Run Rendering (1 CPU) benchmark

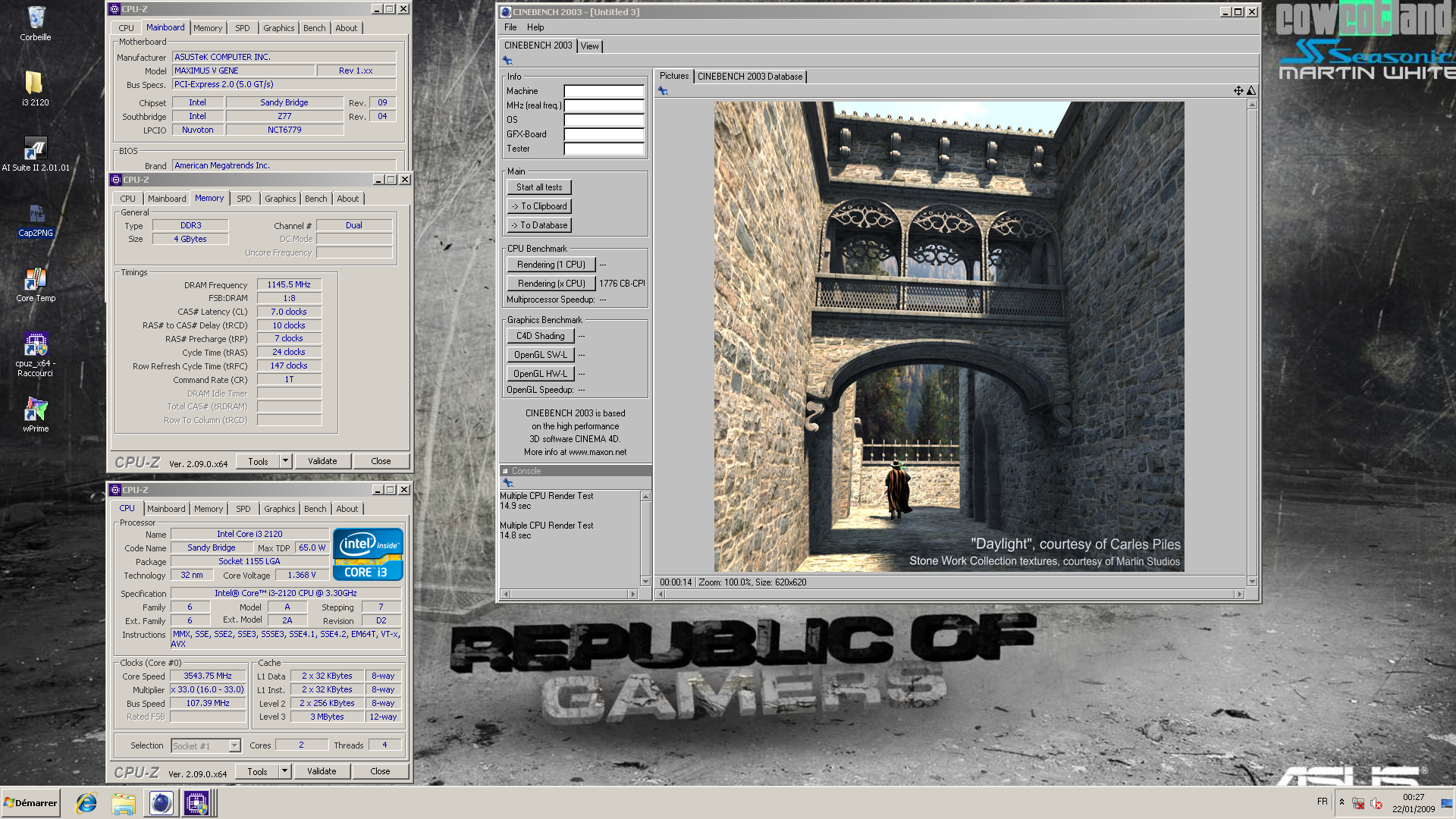tap(551, 265)
